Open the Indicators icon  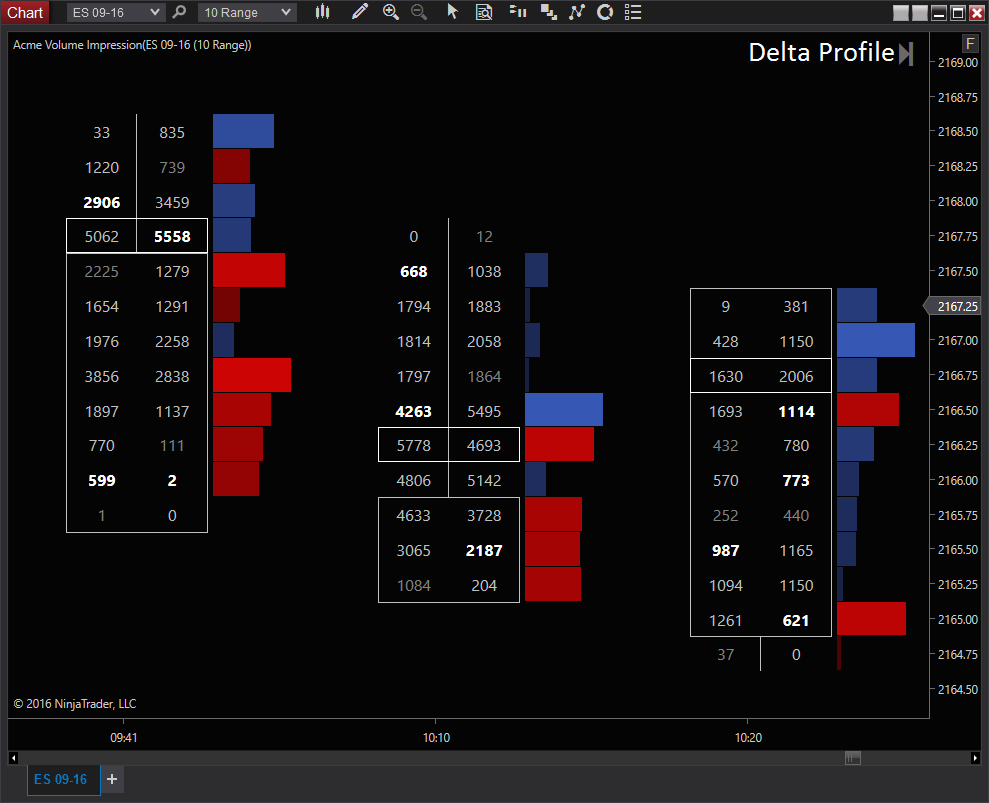click(x=576, y=12)
